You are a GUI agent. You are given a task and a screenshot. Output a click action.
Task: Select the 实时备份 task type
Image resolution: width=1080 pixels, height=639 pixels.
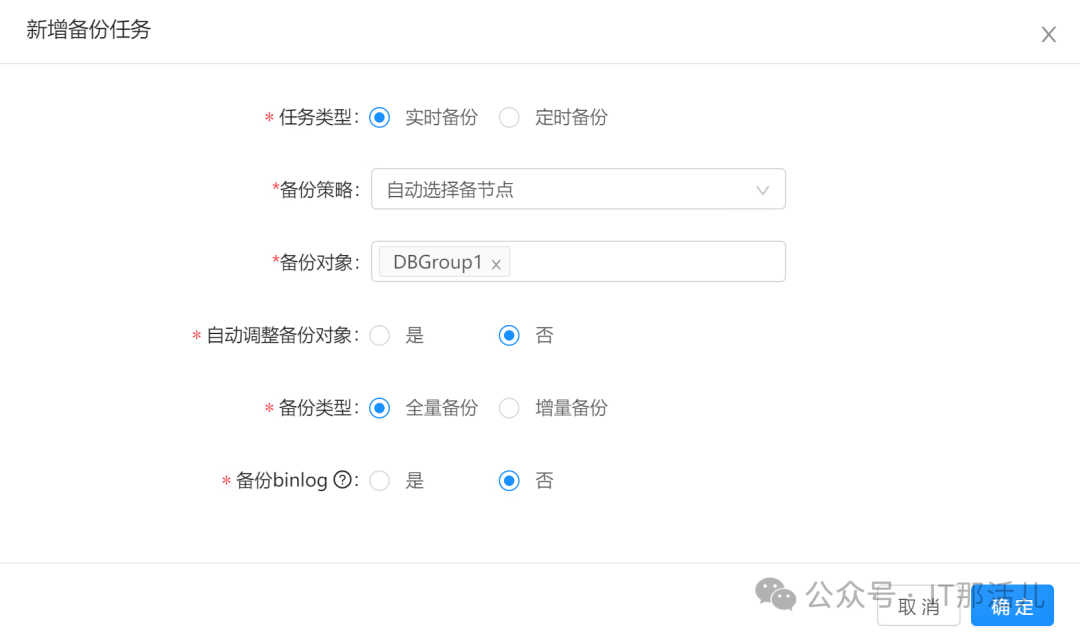coord(380,118)
